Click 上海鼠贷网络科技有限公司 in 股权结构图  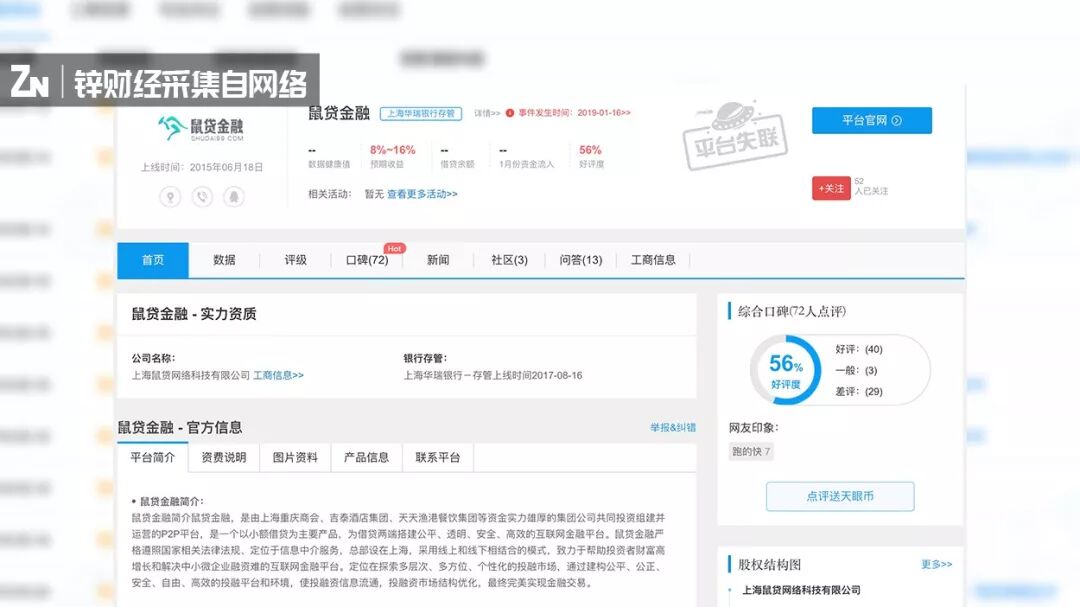point(801,590)
